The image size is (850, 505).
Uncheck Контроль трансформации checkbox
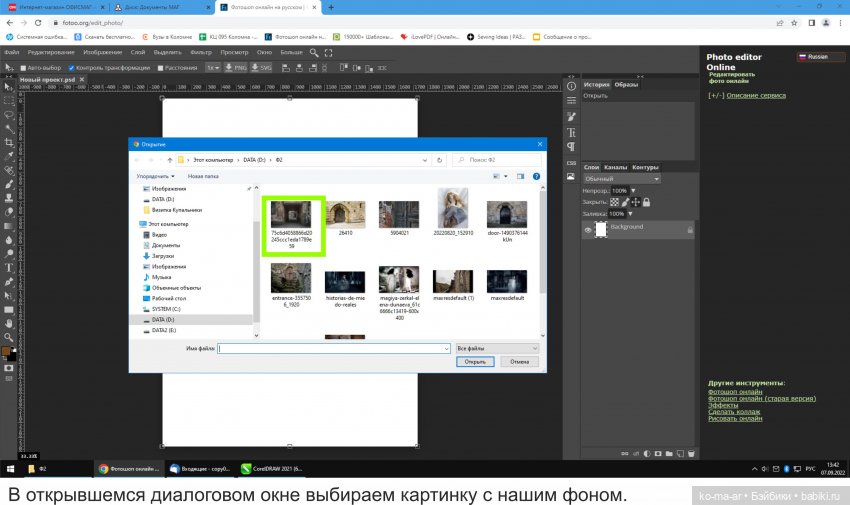coord(71,68)
